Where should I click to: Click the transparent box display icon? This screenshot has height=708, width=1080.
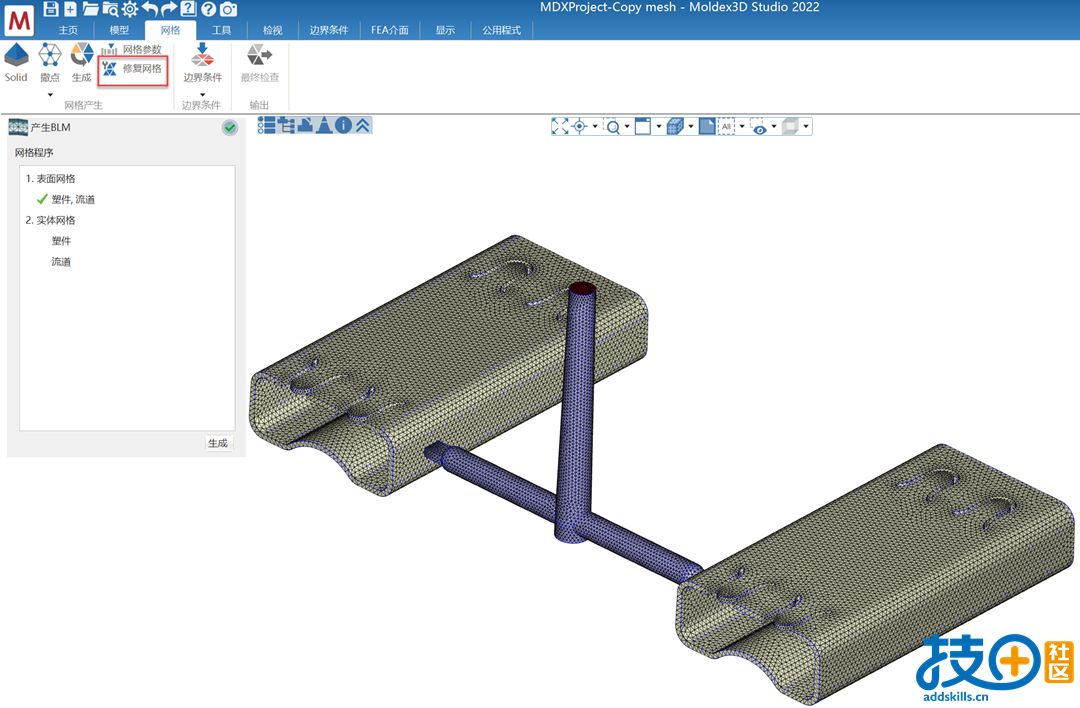coord(791,126)
